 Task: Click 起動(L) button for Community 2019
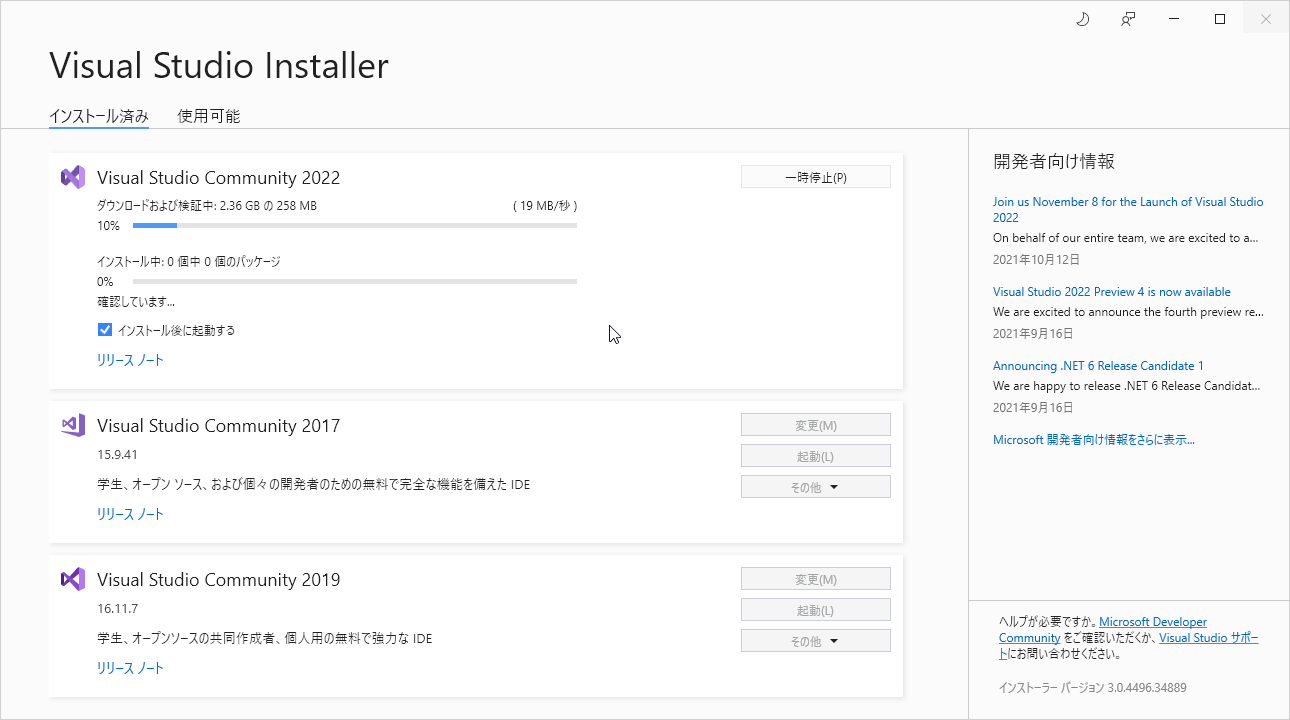(x=815, y=610)
